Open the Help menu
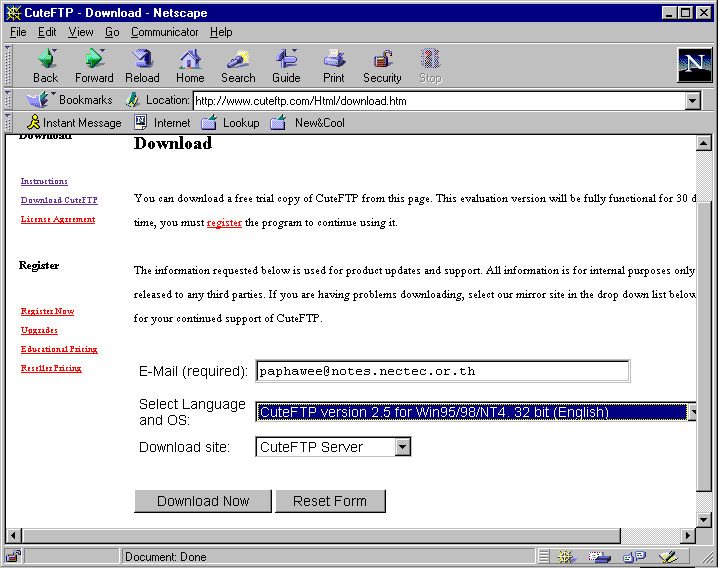Screen dimensions: 718x568 tap(221, 32)
